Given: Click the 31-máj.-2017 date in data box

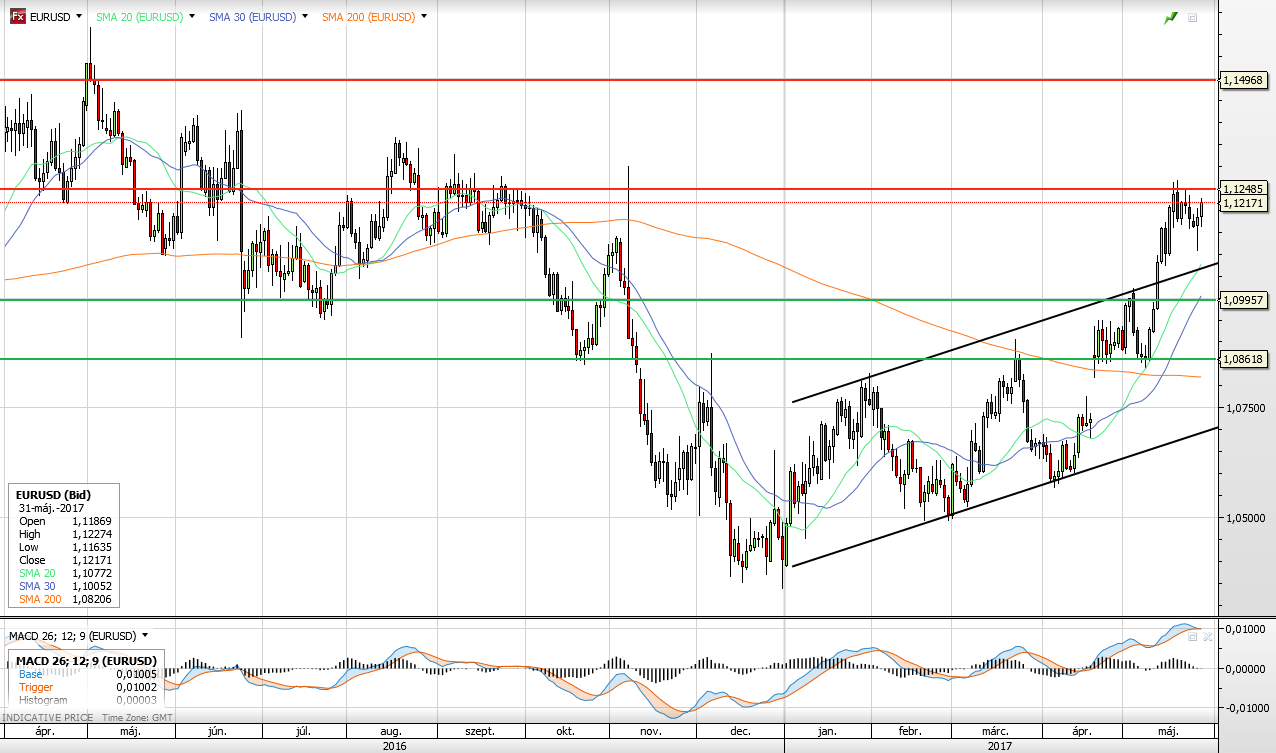Looking at the screenshot, I should click(x=51, y=508).
